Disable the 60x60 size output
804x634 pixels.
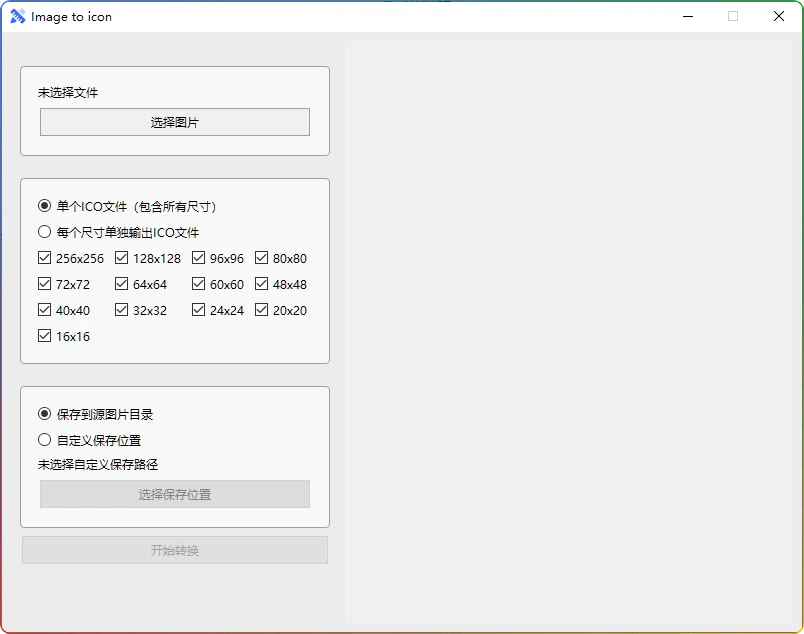198,283
